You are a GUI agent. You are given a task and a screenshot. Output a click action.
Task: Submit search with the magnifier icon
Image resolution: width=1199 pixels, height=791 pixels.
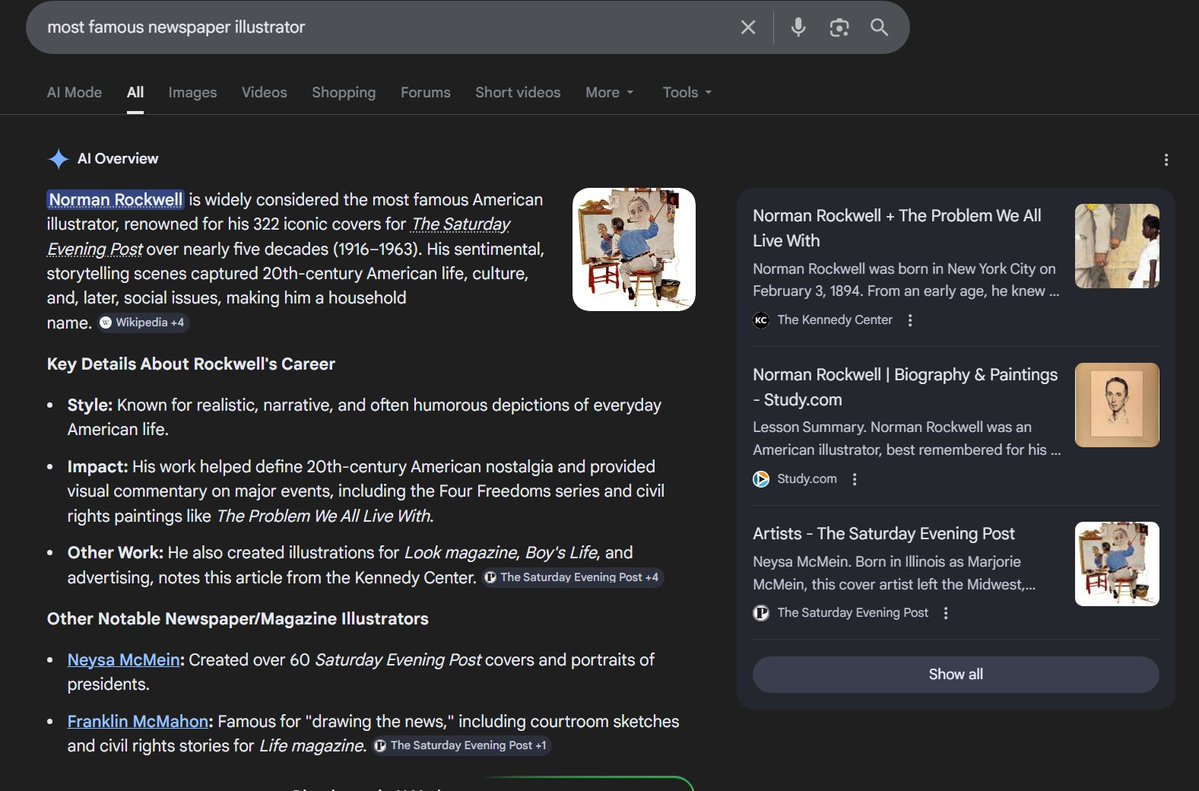pyautogui.click(x=879, y=28)
